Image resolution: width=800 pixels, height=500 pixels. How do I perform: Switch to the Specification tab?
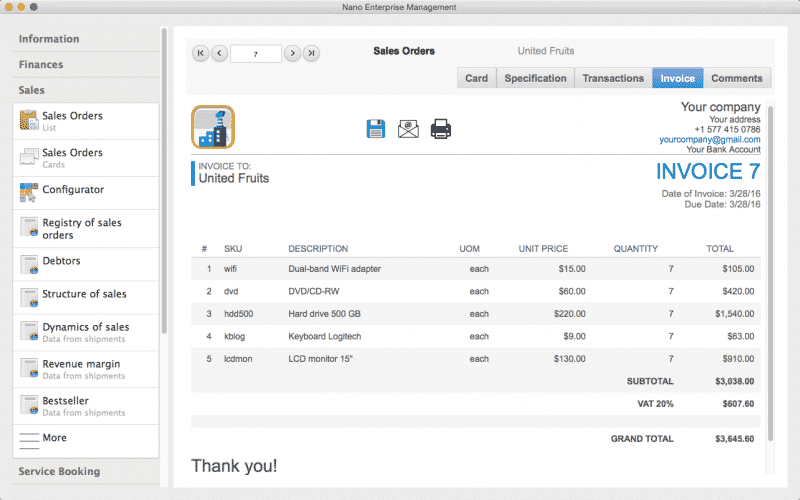[x=535, y=78]
